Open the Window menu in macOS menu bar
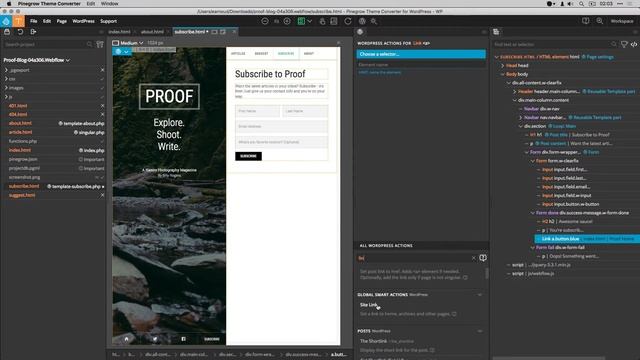 (x=109, y=4)
